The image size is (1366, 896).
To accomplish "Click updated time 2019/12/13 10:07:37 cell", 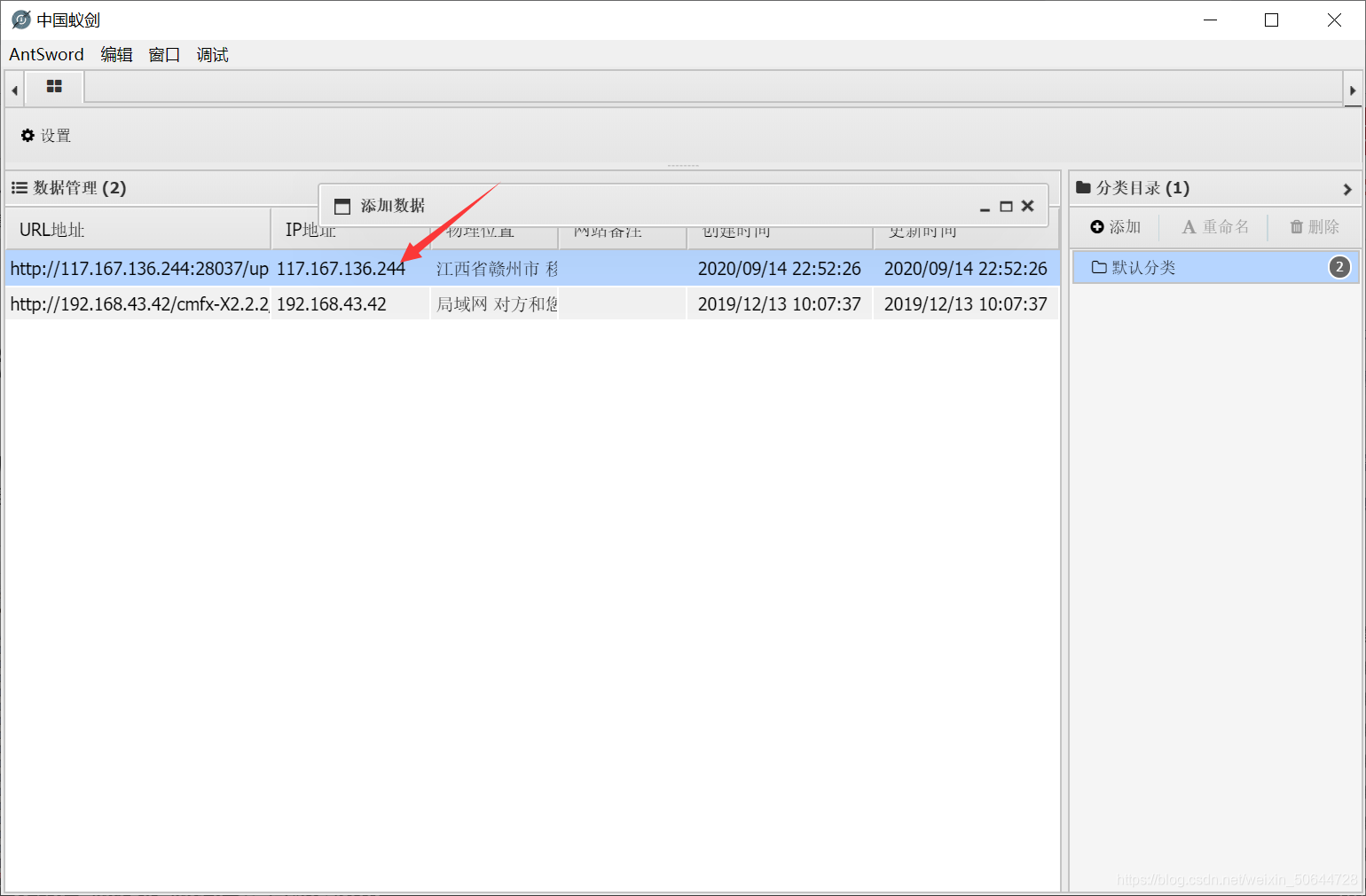I will point(966,303).
